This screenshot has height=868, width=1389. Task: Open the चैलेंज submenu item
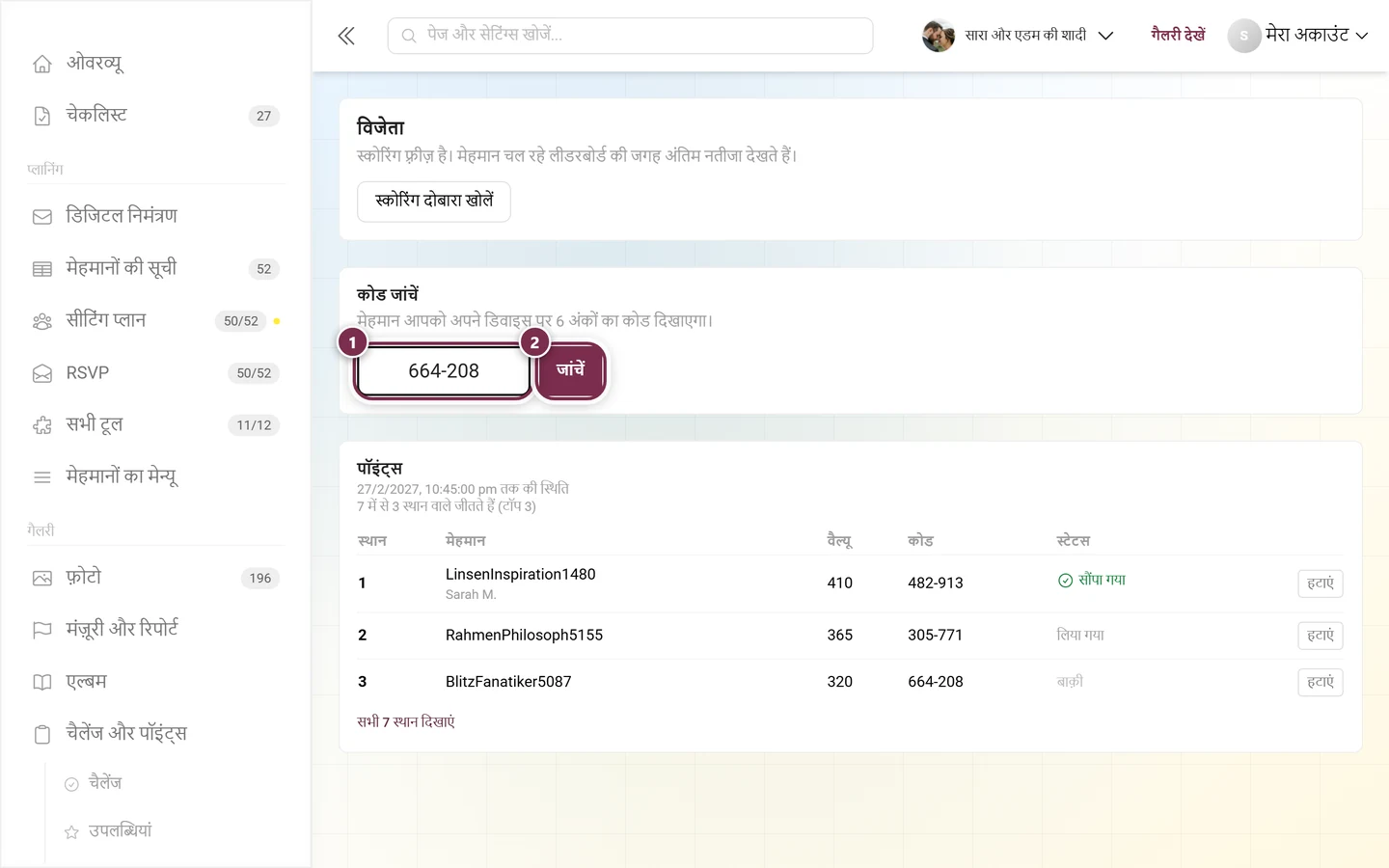[105, 783]
